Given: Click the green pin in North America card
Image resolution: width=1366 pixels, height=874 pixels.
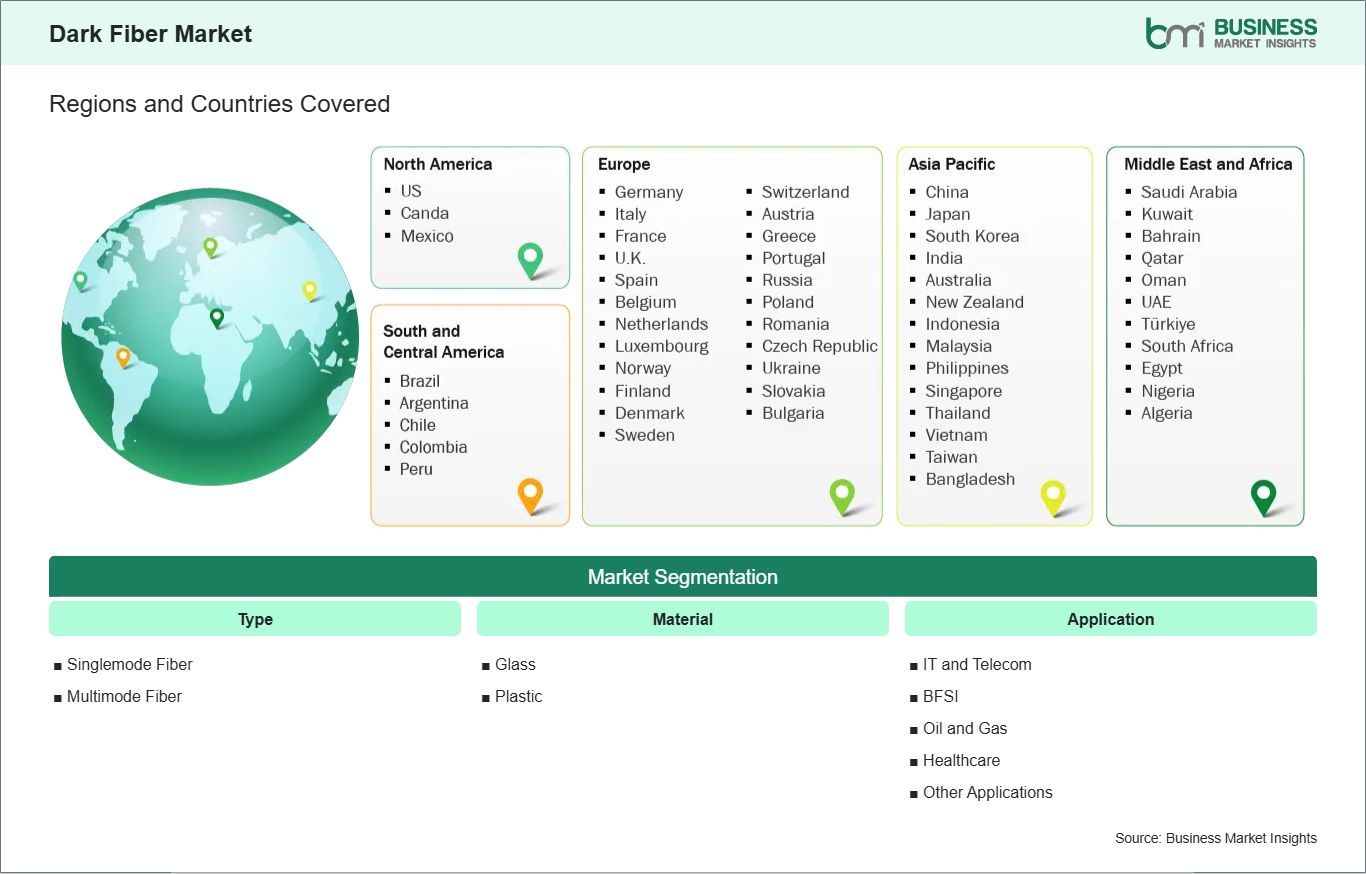Looking at the screenshot, I should [x=530, y=260].
